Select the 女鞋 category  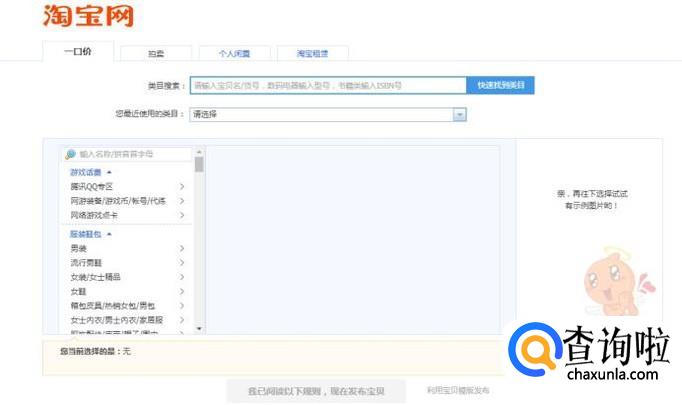79,291
